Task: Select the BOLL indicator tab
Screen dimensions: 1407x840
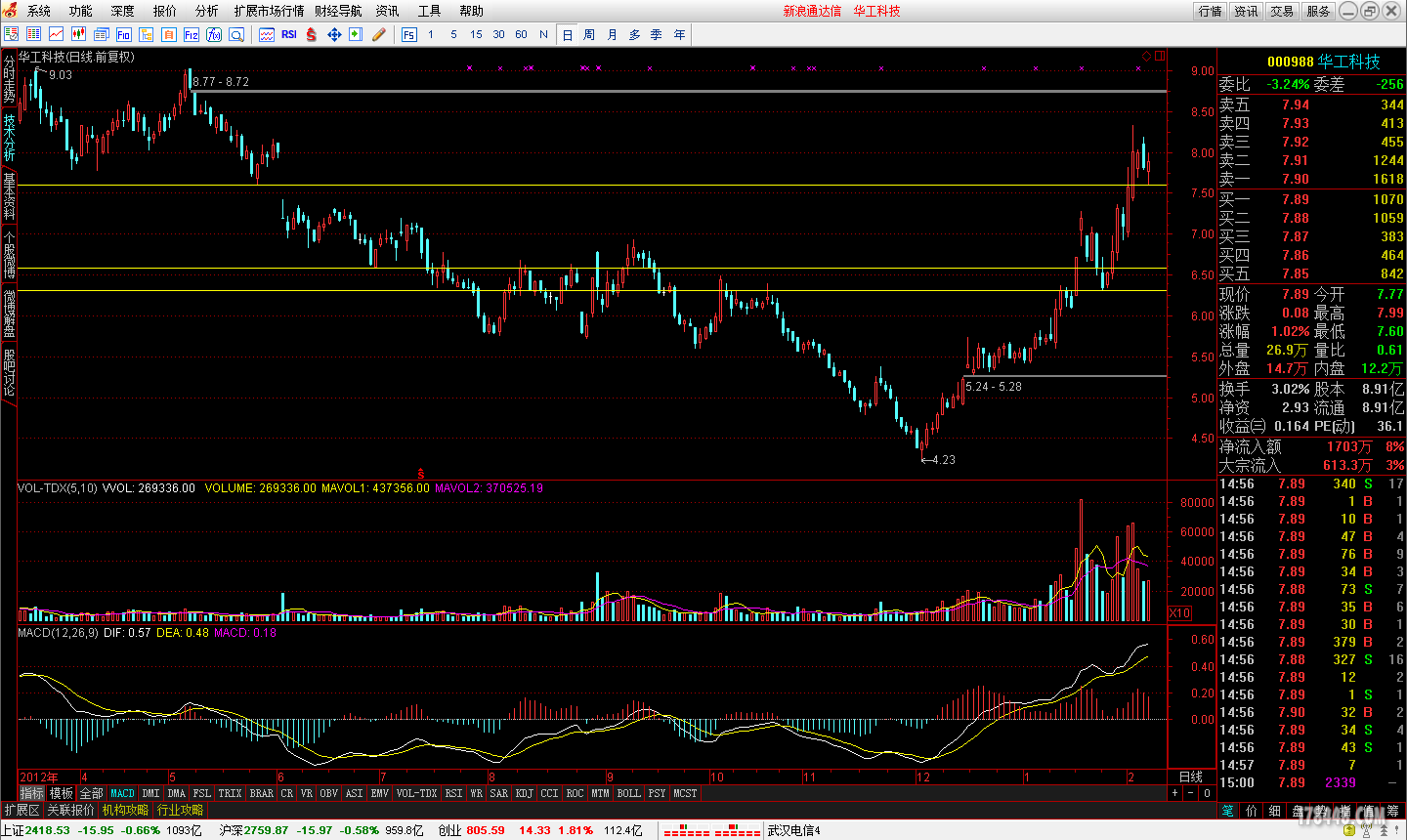Action: 629,793
